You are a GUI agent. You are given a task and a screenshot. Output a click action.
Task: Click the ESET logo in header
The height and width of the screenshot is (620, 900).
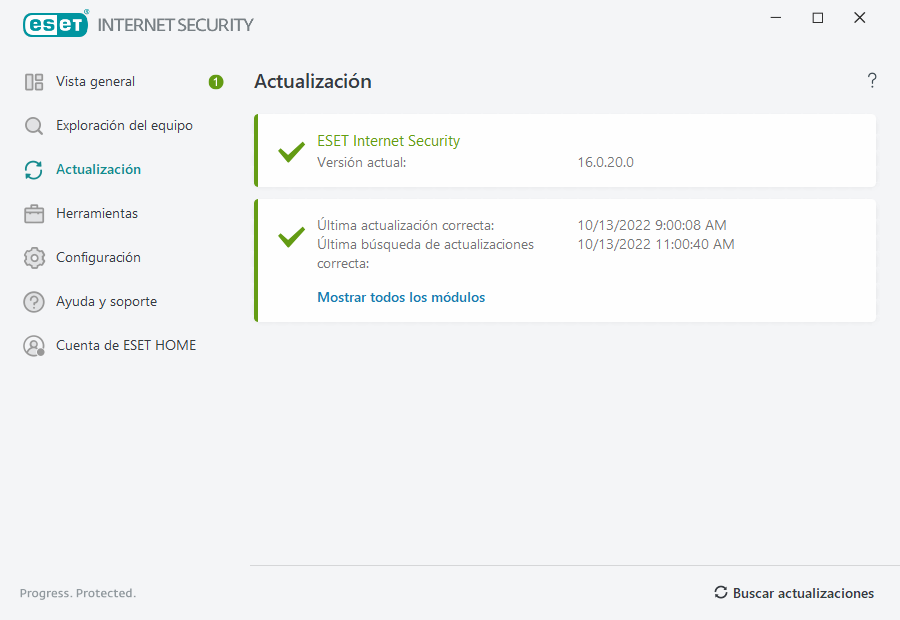(x=56, y=24)
